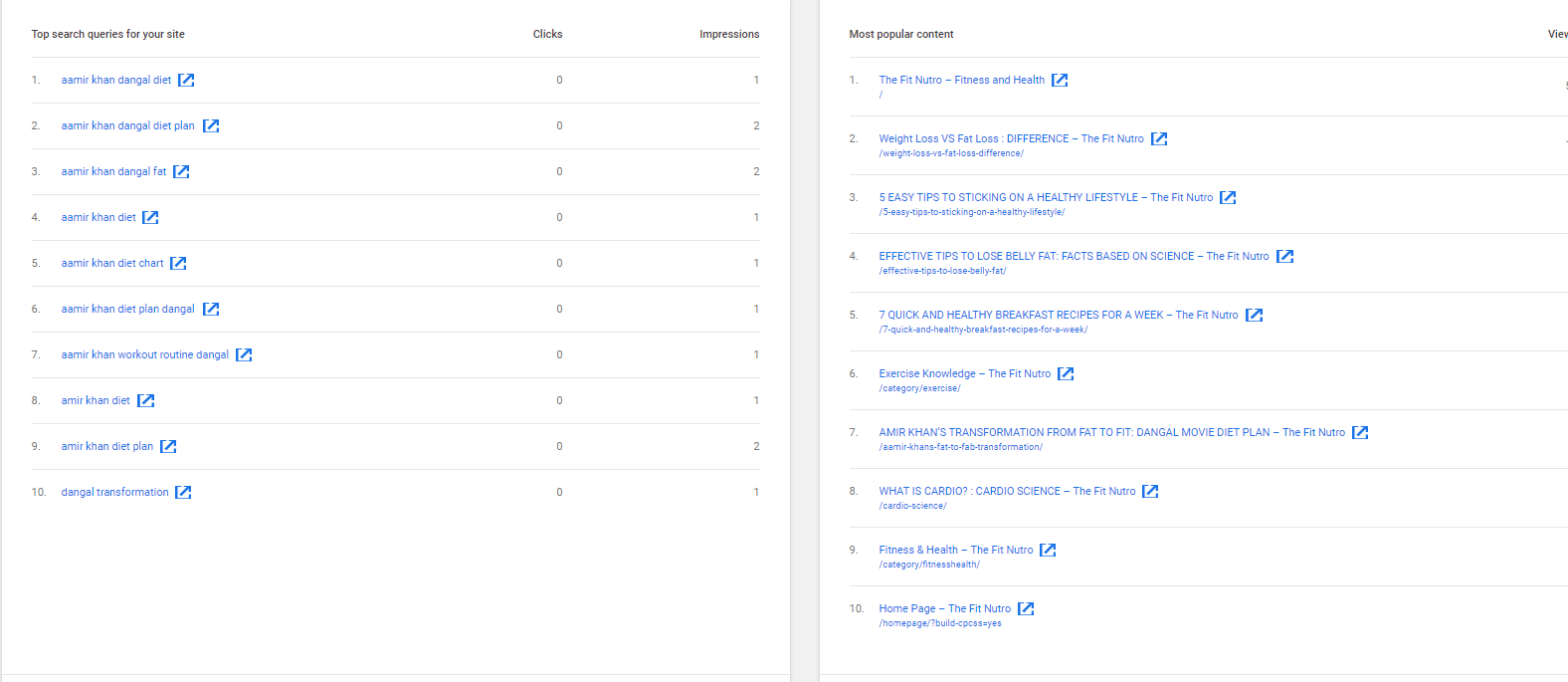Click URL path '/homepage/?build-cpcss=yes'
The width and height of the screenshot is (1568, 682).
pos(940,623)
